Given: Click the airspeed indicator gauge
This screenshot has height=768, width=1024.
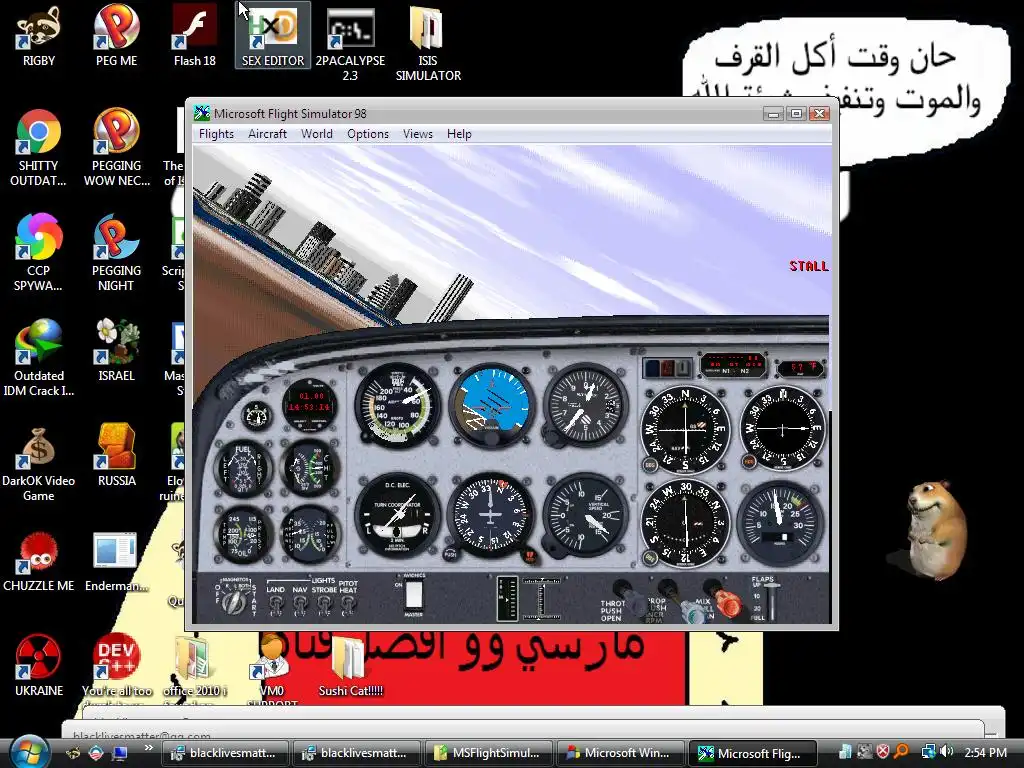Looking at the screenshot, I should (x=397, y=405).
